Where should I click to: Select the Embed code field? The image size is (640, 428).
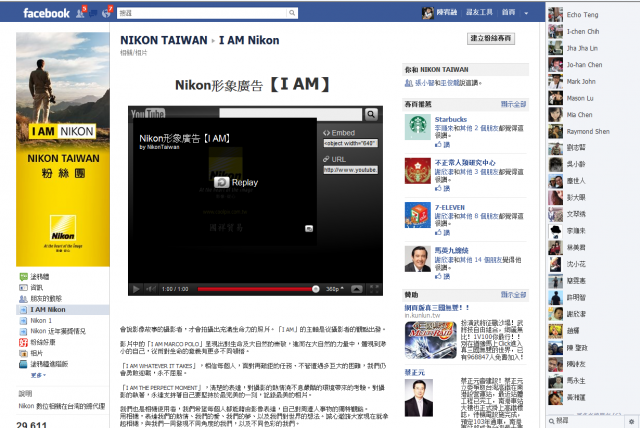tap(351, 143)
